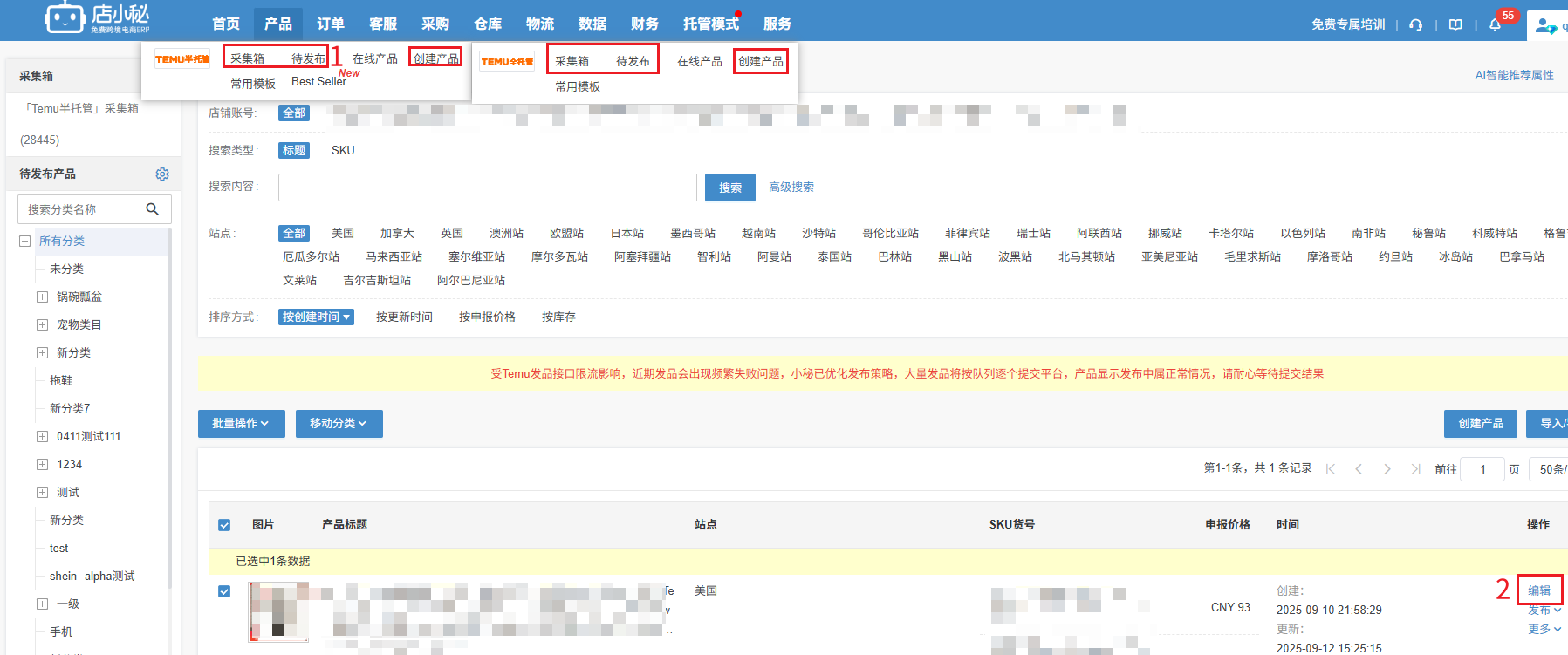Screen dimensions: 1568x655
Task: Click the page number input box
Action: [x=1482, y=469]
